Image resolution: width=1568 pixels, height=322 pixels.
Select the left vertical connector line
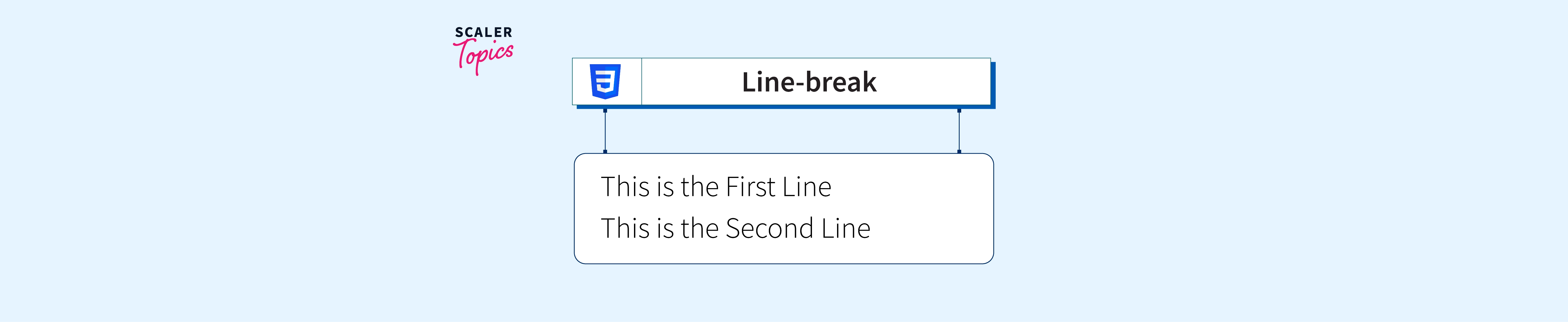click(x=605, y=131)
